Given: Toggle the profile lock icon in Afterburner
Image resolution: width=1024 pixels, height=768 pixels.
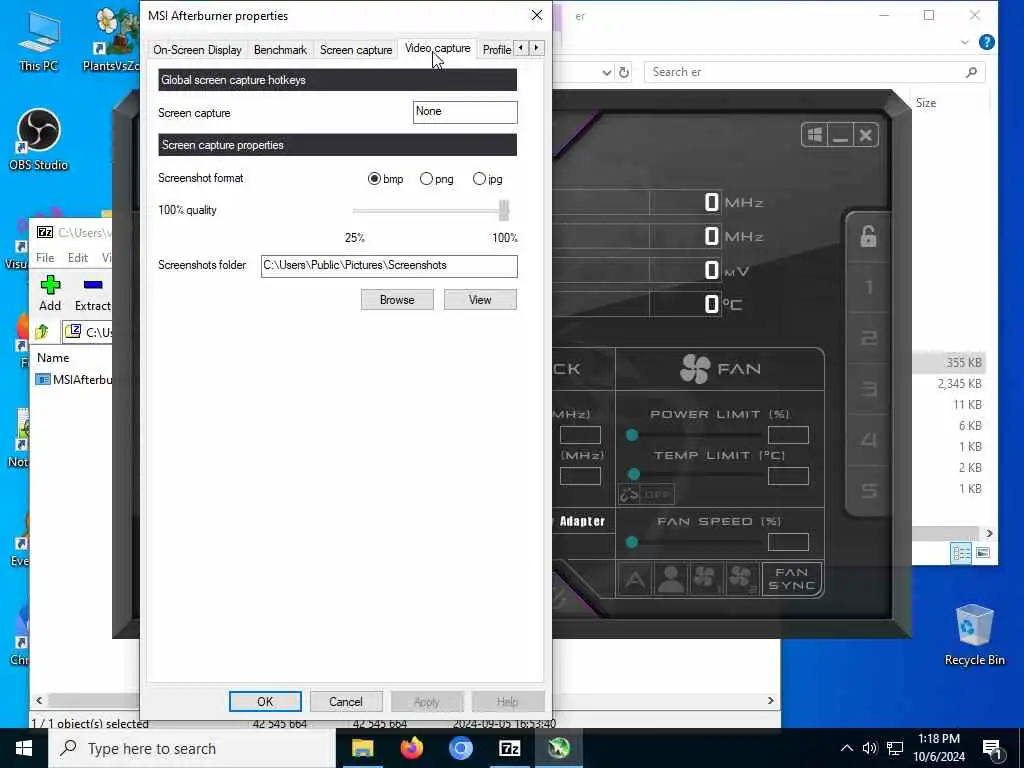Looking at the screenshot, I should coord(869,236).
